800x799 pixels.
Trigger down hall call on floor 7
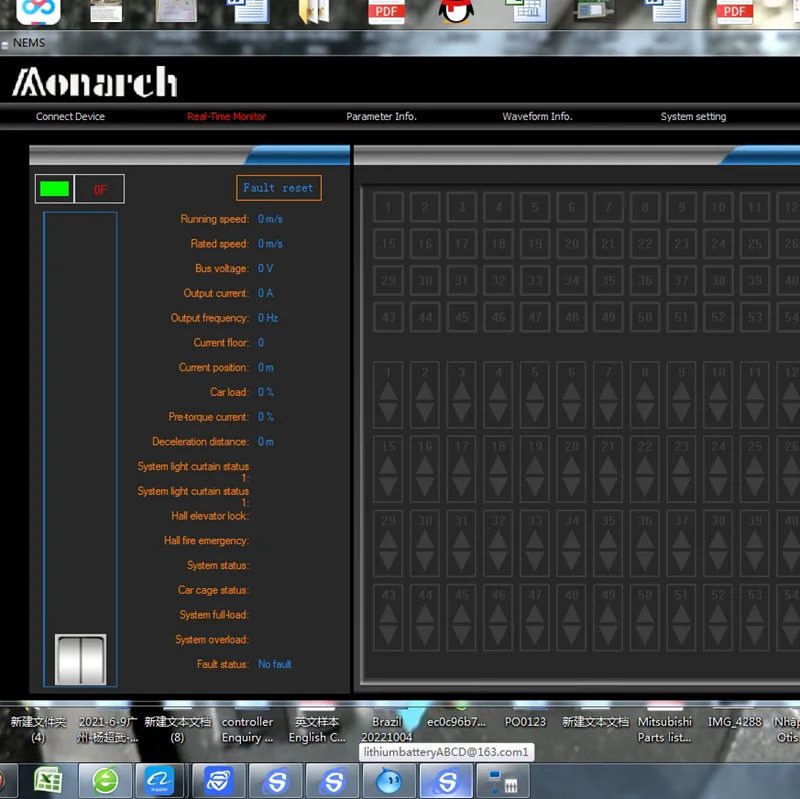point(608,412)
